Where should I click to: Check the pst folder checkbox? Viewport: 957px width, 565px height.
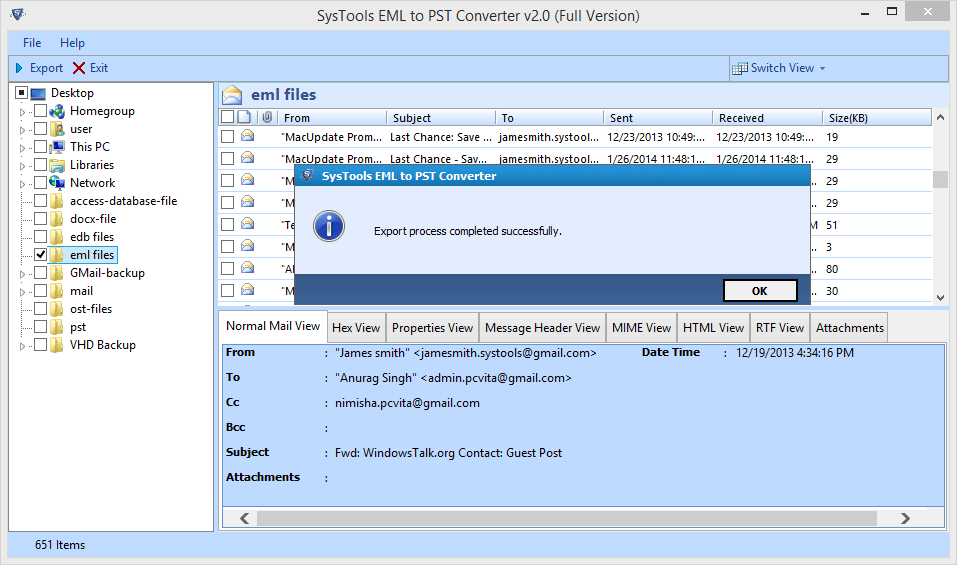[x=40, y=326]
